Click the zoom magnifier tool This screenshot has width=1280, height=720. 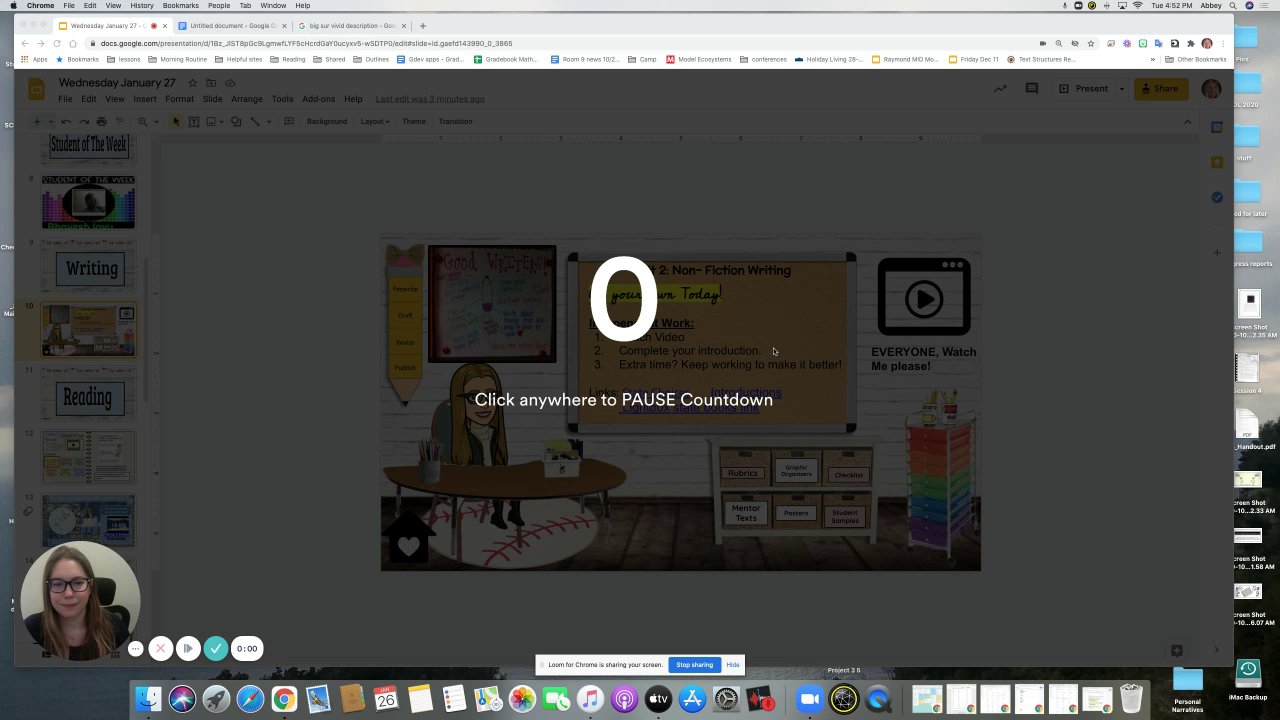(142, 122)
